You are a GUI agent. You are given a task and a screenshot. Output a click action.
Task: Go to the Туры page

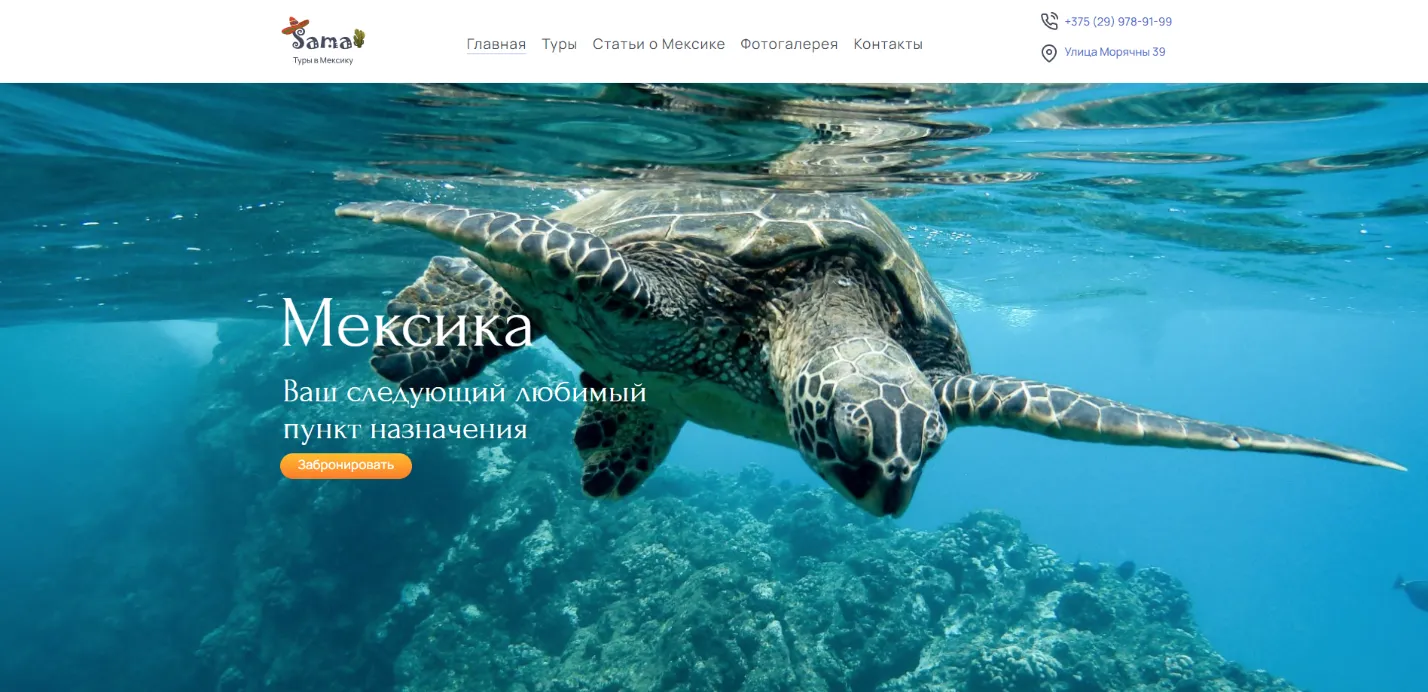[x=559, y=44]
